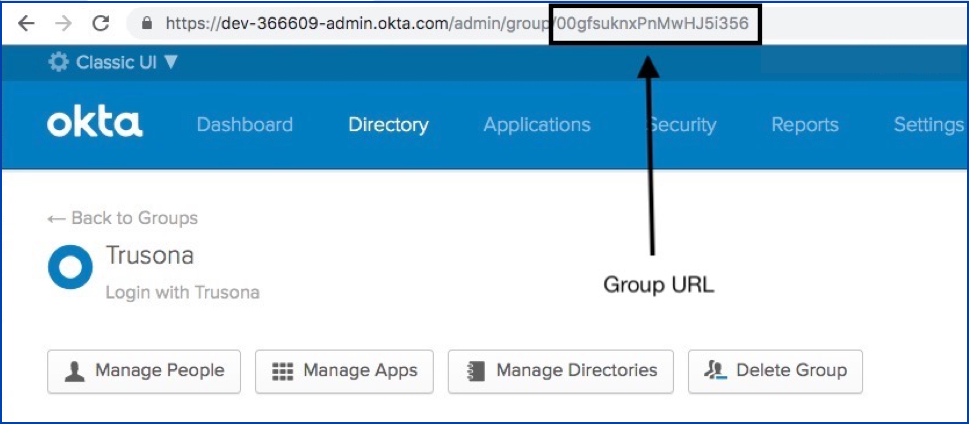Open the Directory menu

[x=388, y=125]
